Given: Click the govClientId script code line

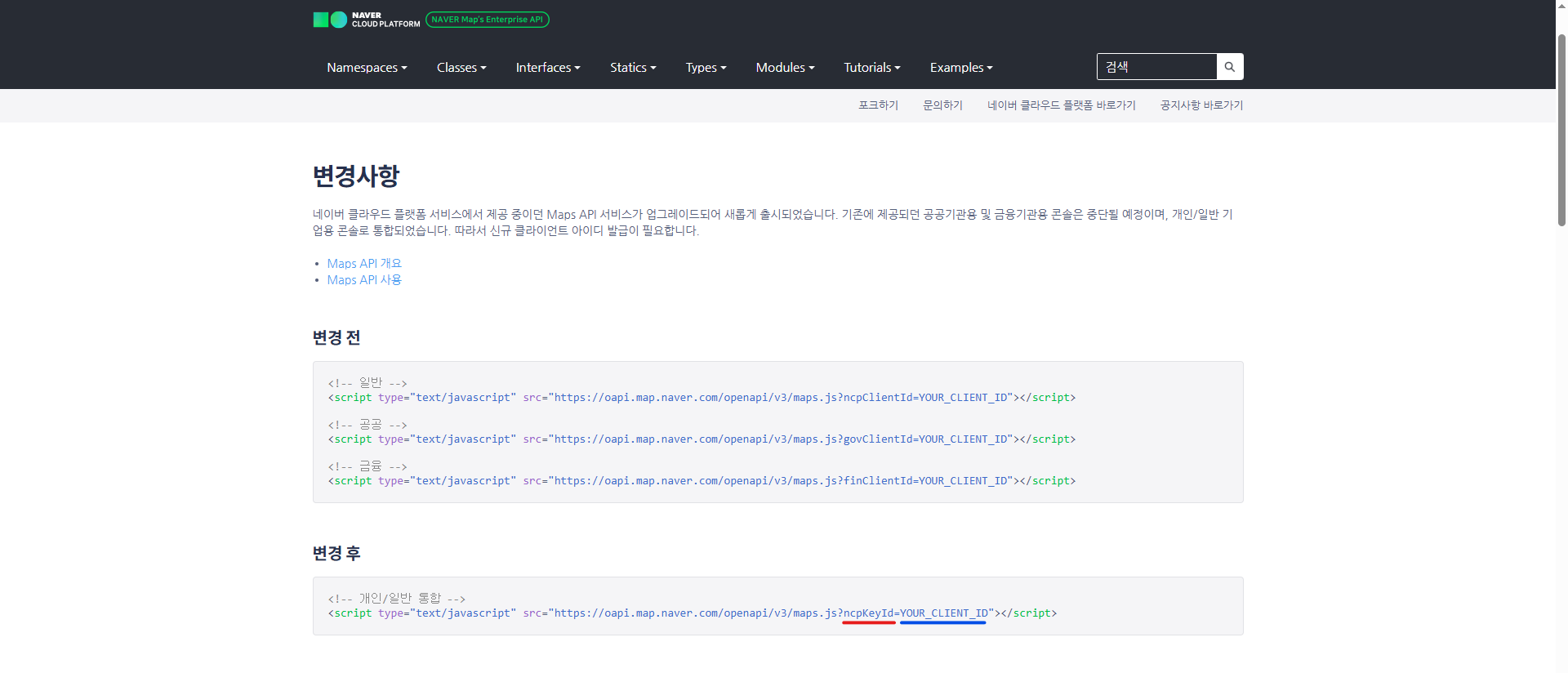Looking at the screenshot, I should (x=702, y=439).
